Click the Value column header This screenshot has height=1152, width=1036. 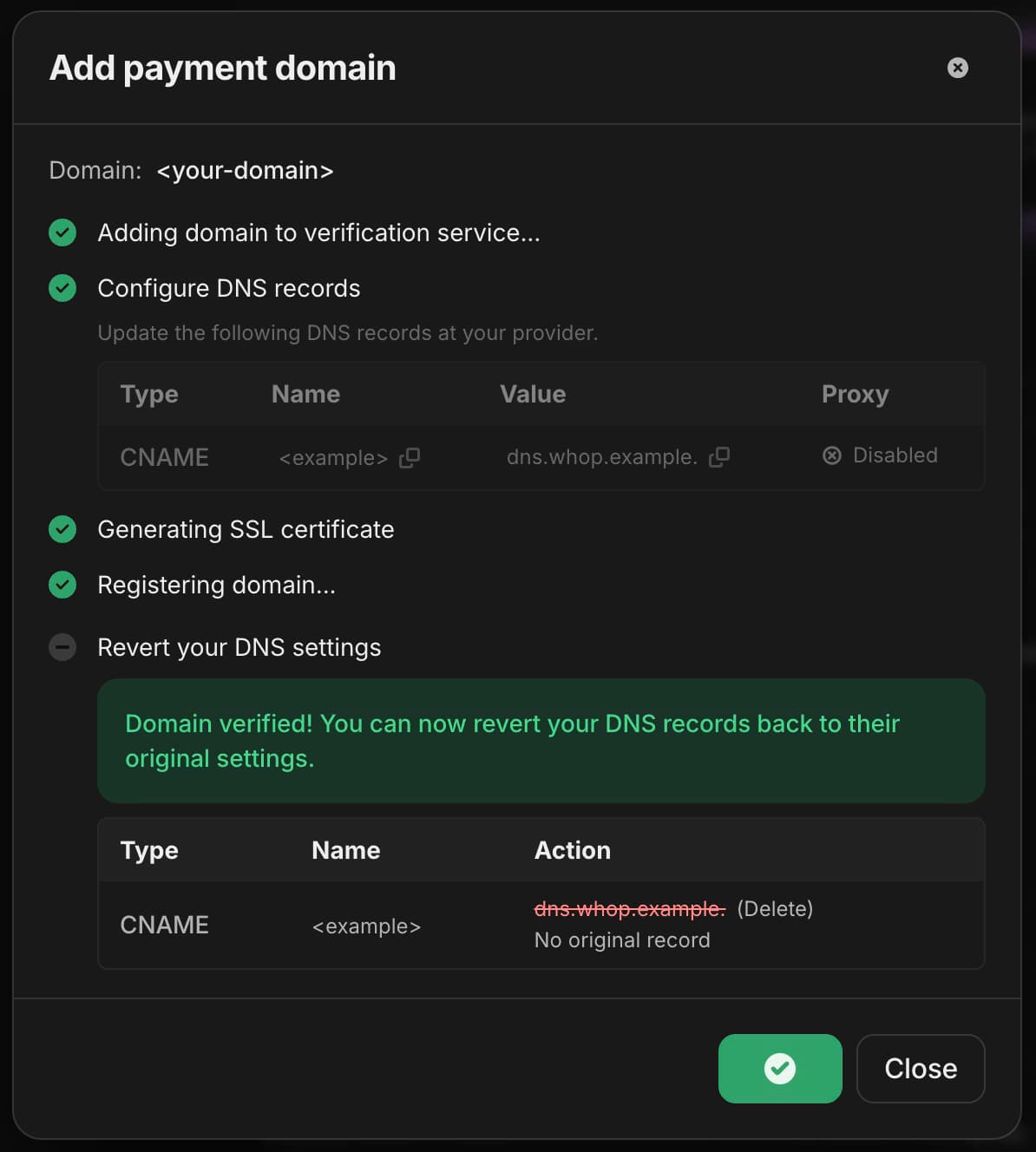(x=533, y=394)
